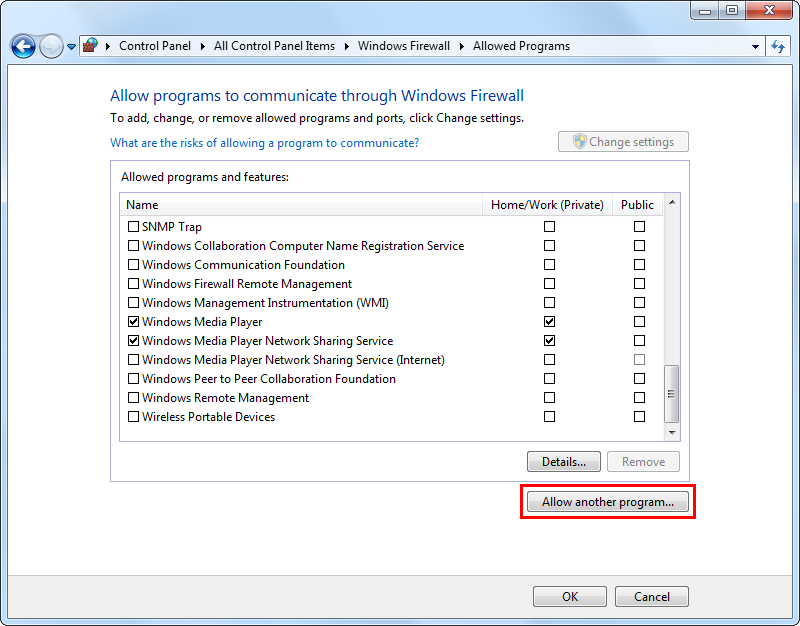The height and width of the screenshot is (626, 800).
Task: Click the Cancel button
Action: (x=652, y=596)
